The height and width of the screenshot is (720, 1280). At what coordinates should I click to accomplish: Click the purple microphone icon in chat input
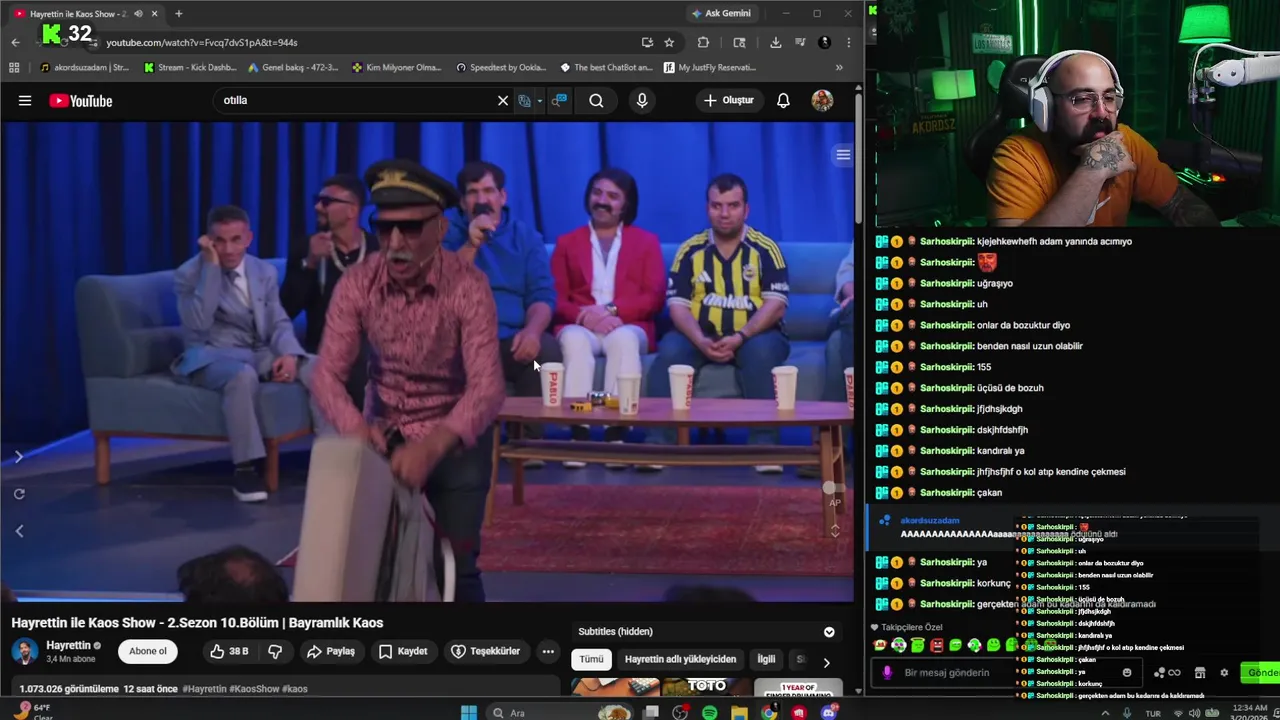pyautogui.click(x=886, y=673)
